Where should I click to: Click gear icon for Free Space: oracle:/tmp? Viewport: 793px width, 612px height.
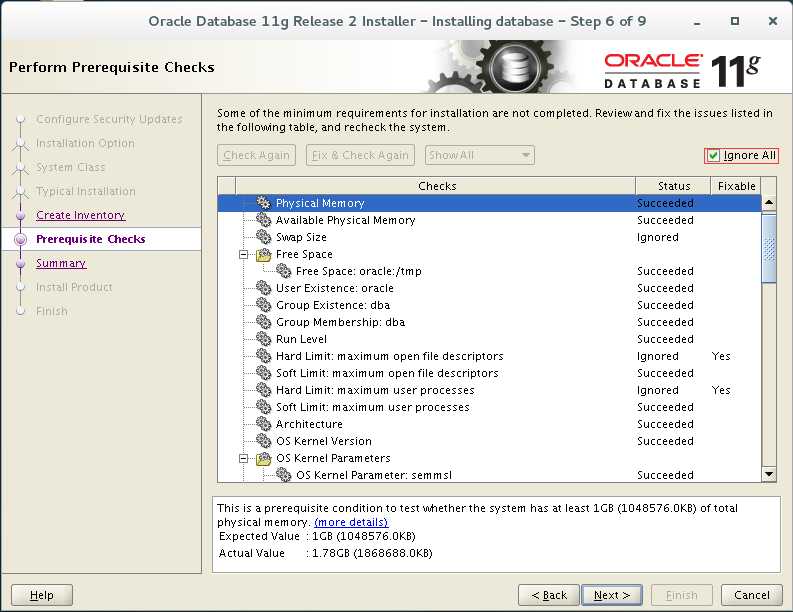click(284, 271)
